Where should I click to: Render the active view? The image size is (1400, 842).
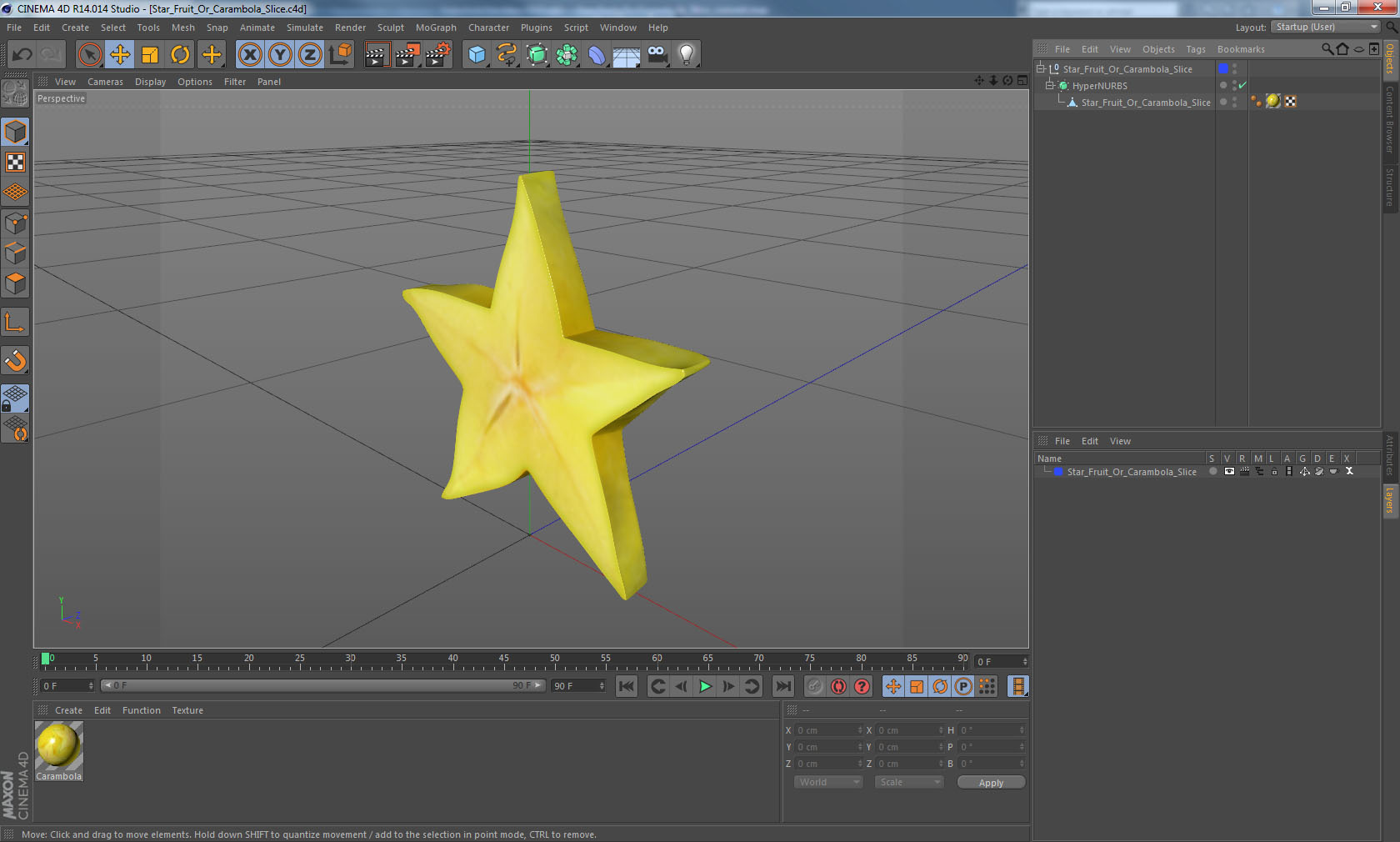[377, 55]
